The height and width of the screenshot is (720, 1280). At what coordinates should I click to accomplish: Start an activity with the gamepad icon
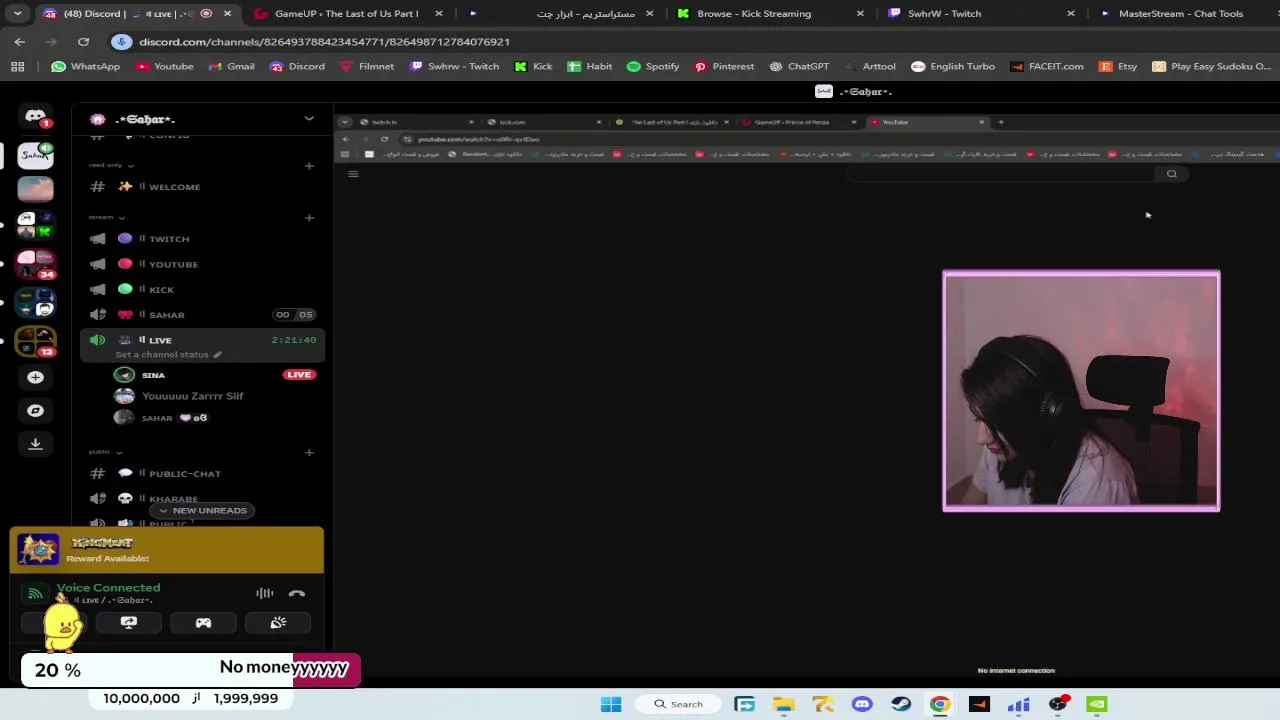pos(203,623)
